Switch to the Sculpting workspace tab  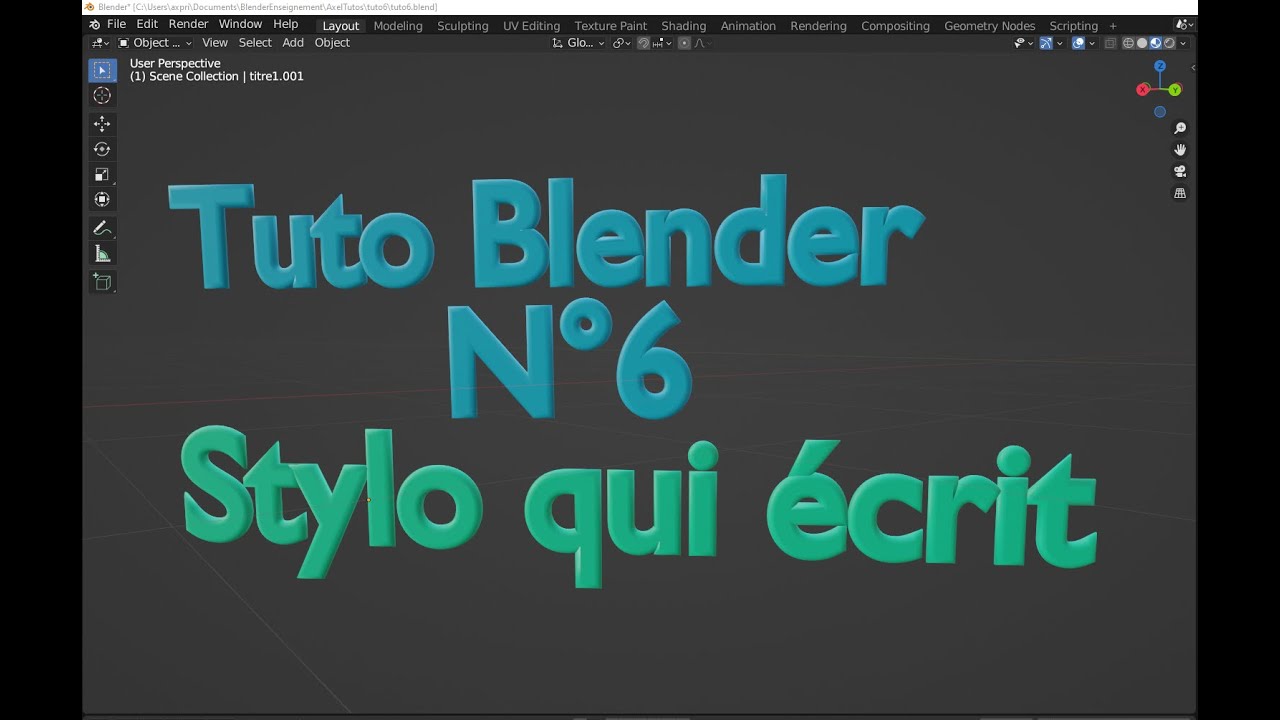[x=463, y=26]
